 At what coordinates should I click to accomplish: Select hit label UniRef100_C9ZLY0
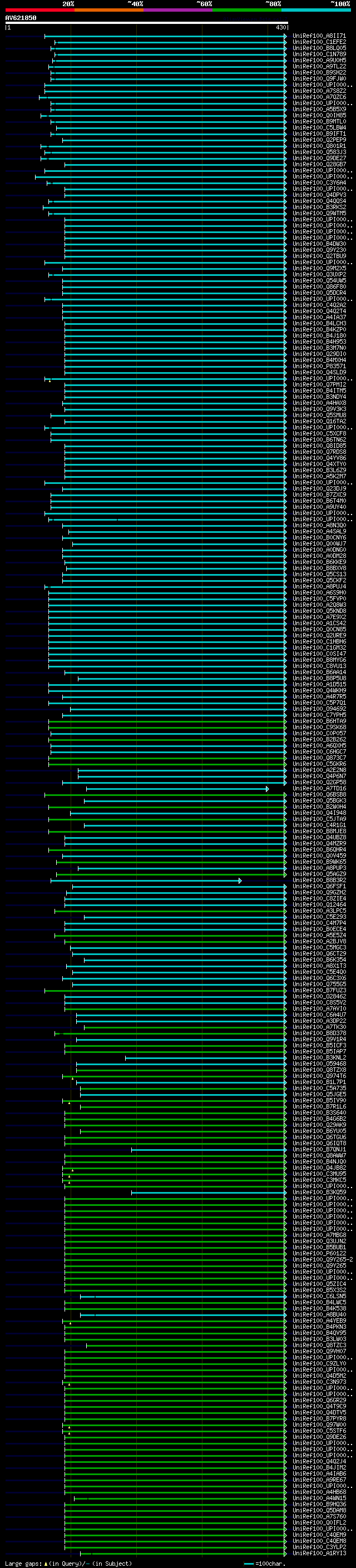click(x=319, y=1364)
